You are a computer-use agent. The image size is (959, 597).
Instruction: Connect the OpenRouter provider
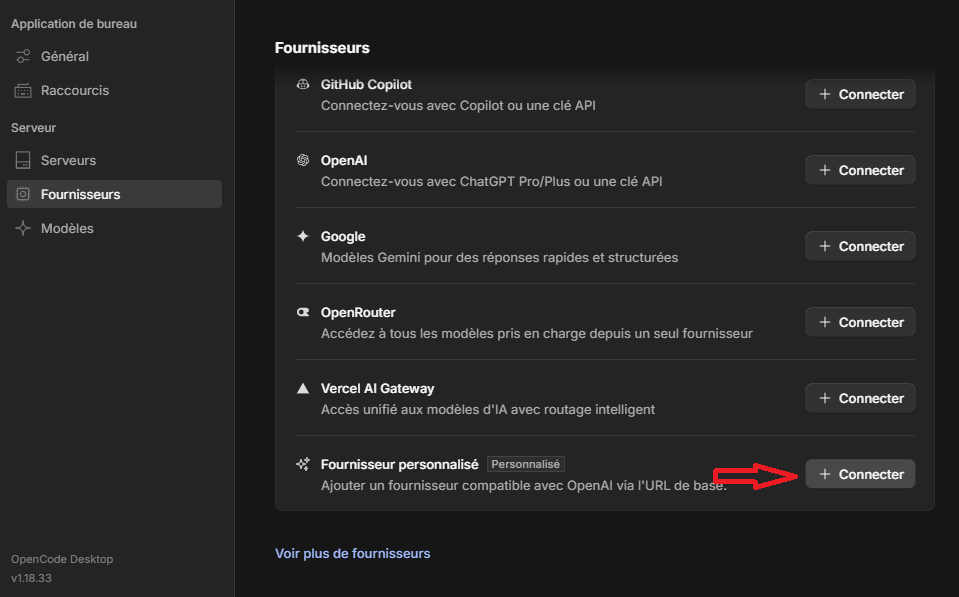[x=860, y=322]
